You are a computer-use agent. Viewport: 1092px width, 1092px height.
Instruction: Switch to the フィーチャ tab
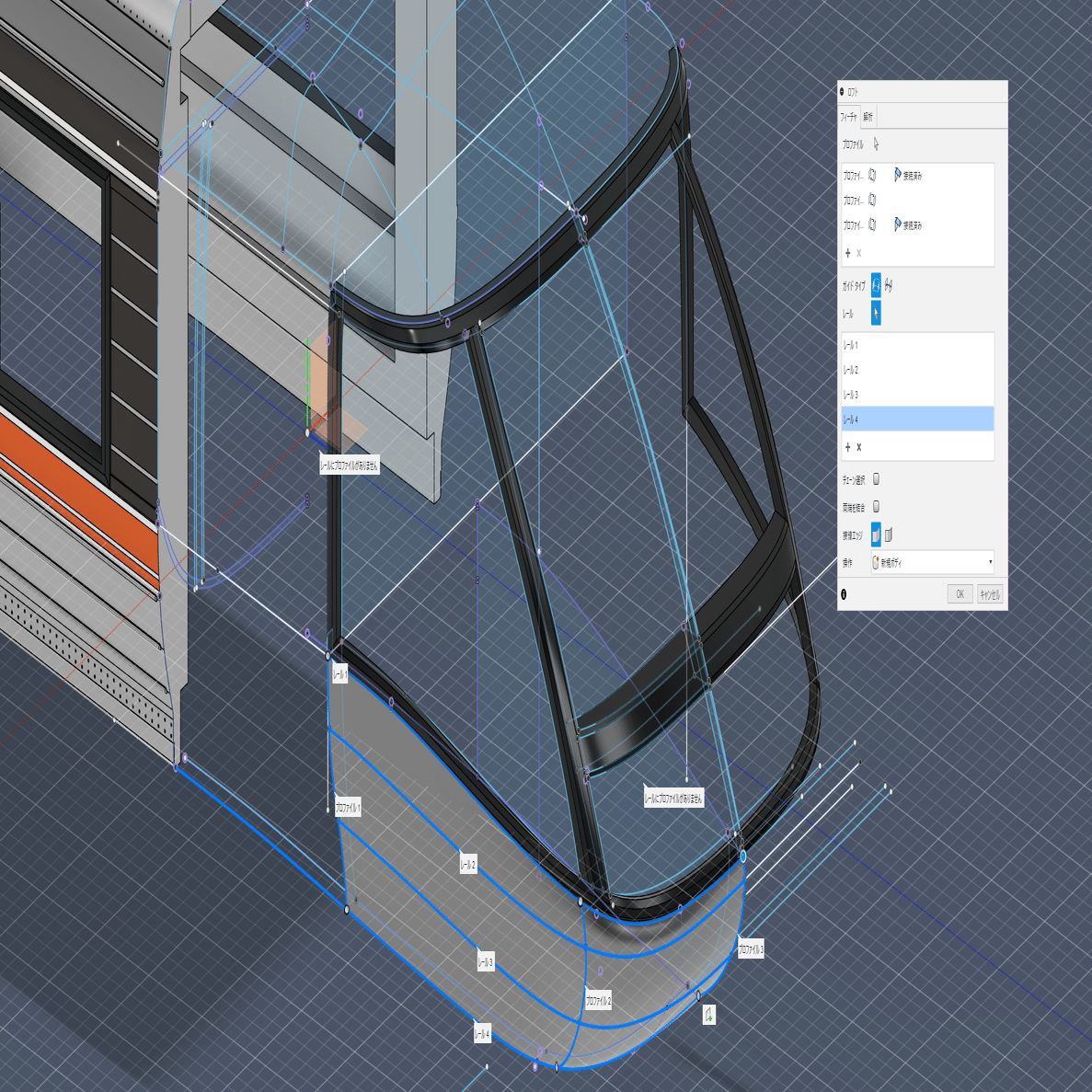tap(848, 117)
